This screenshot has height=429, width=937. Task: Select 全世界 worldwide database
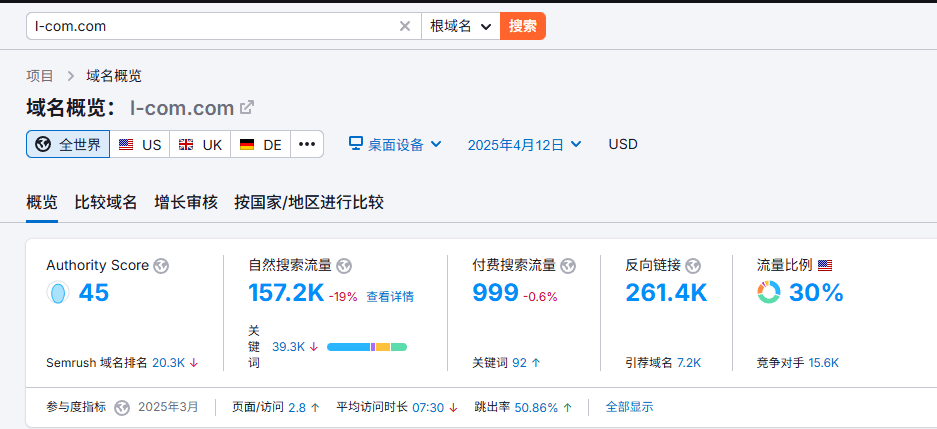(68, 144)
